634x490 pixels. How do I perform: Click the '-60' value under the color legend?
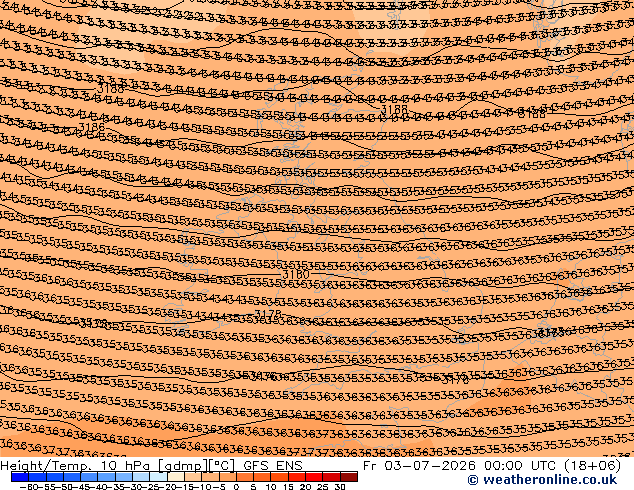tap(28, 486)
